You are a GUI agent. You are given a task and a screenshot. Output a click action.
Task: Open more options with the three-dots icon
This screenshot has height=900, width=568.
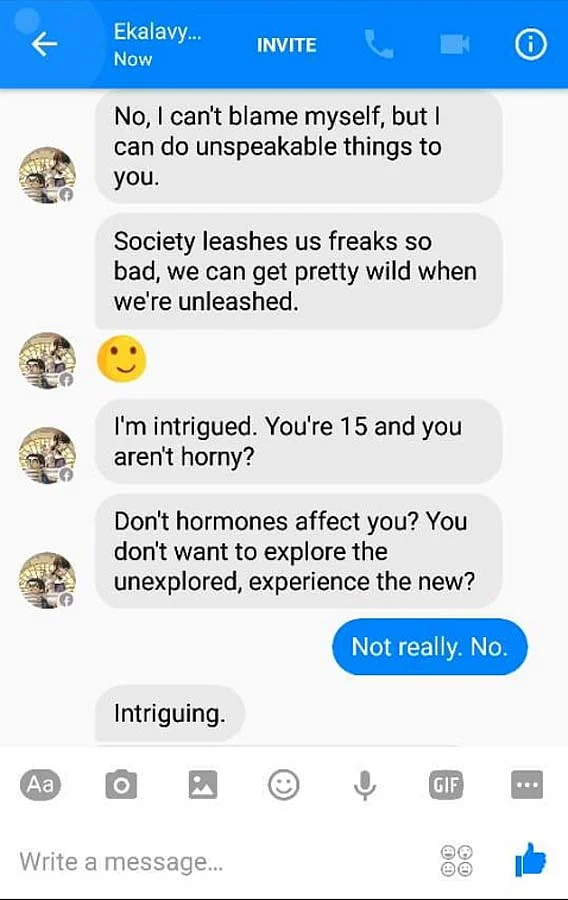[527, 784]
